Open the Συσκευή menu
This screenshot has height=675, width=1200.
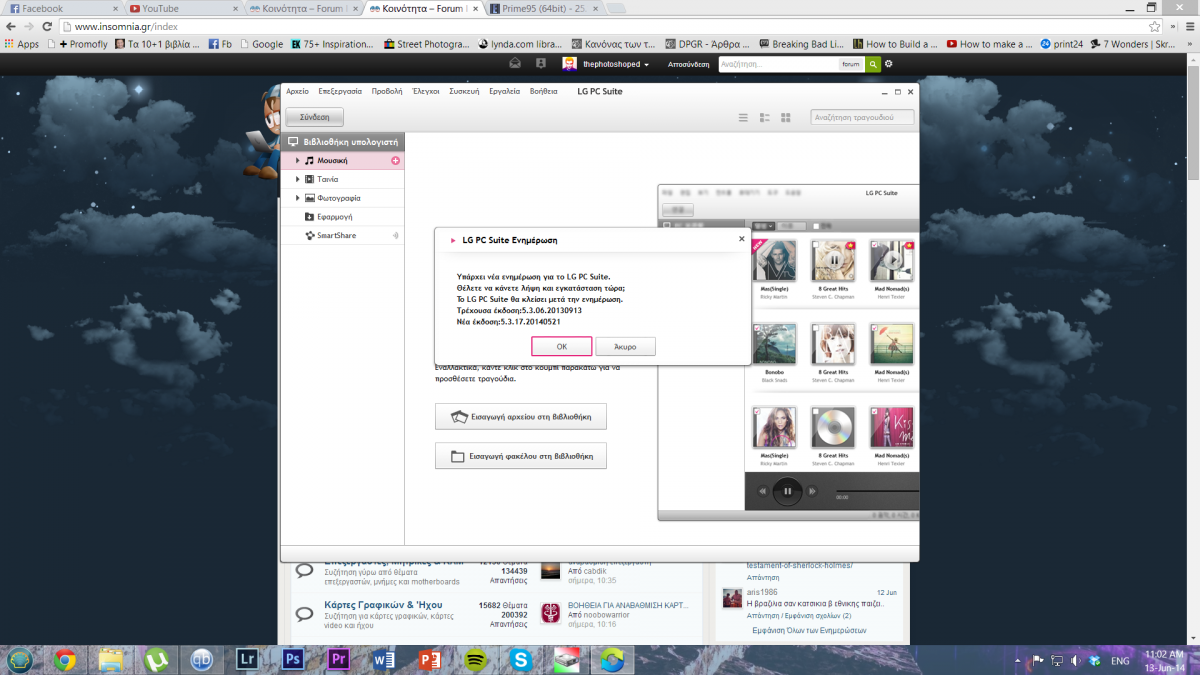(x=464, y=91)
